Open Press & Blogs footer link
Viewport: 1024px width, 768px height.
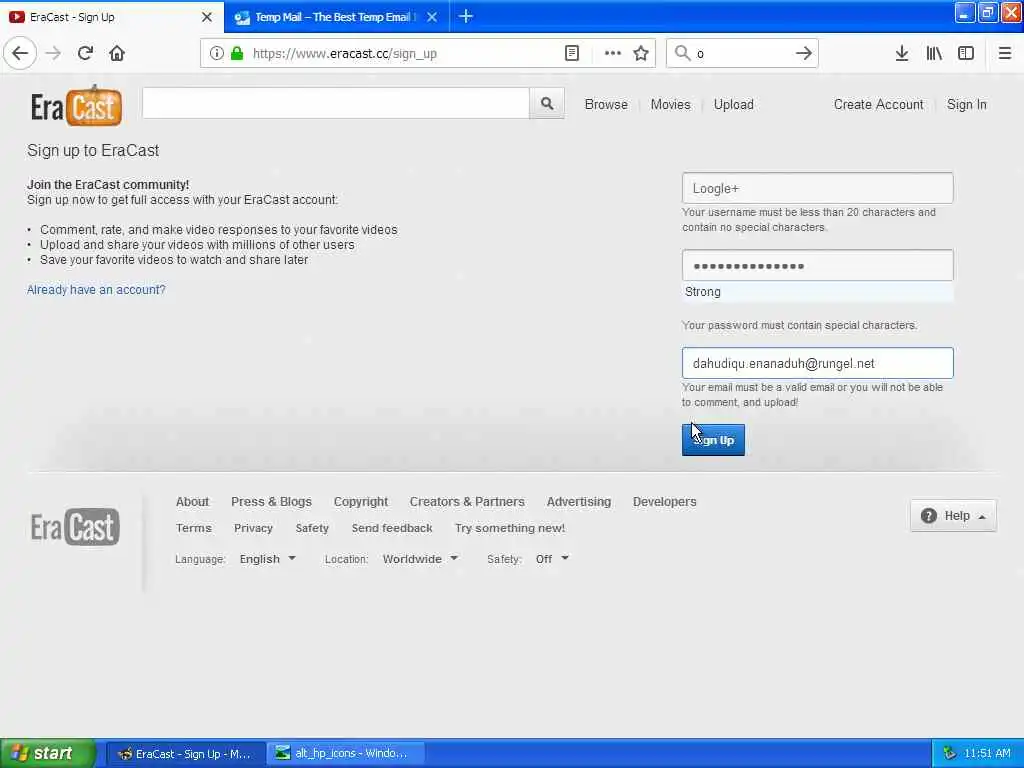(x=271, y=502)
